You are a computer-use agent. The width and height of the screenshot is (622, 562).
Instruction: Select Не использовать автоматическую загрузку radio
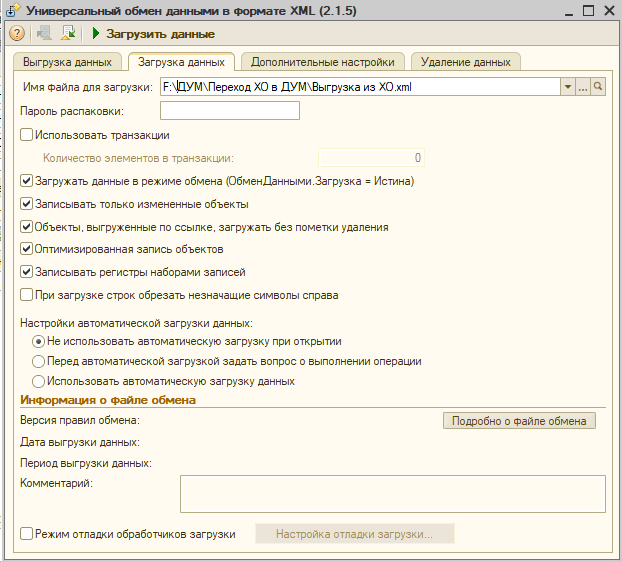pos(38,341)
